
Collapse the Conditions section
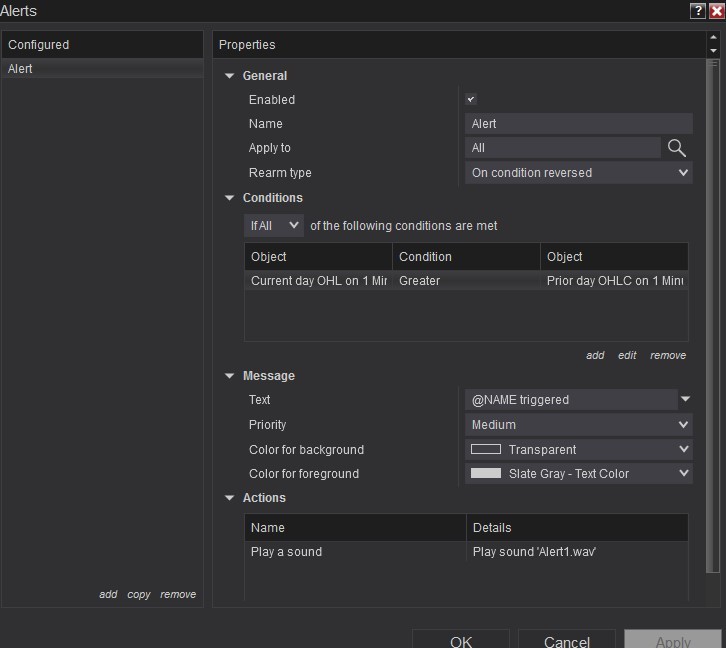coord(230,198)
